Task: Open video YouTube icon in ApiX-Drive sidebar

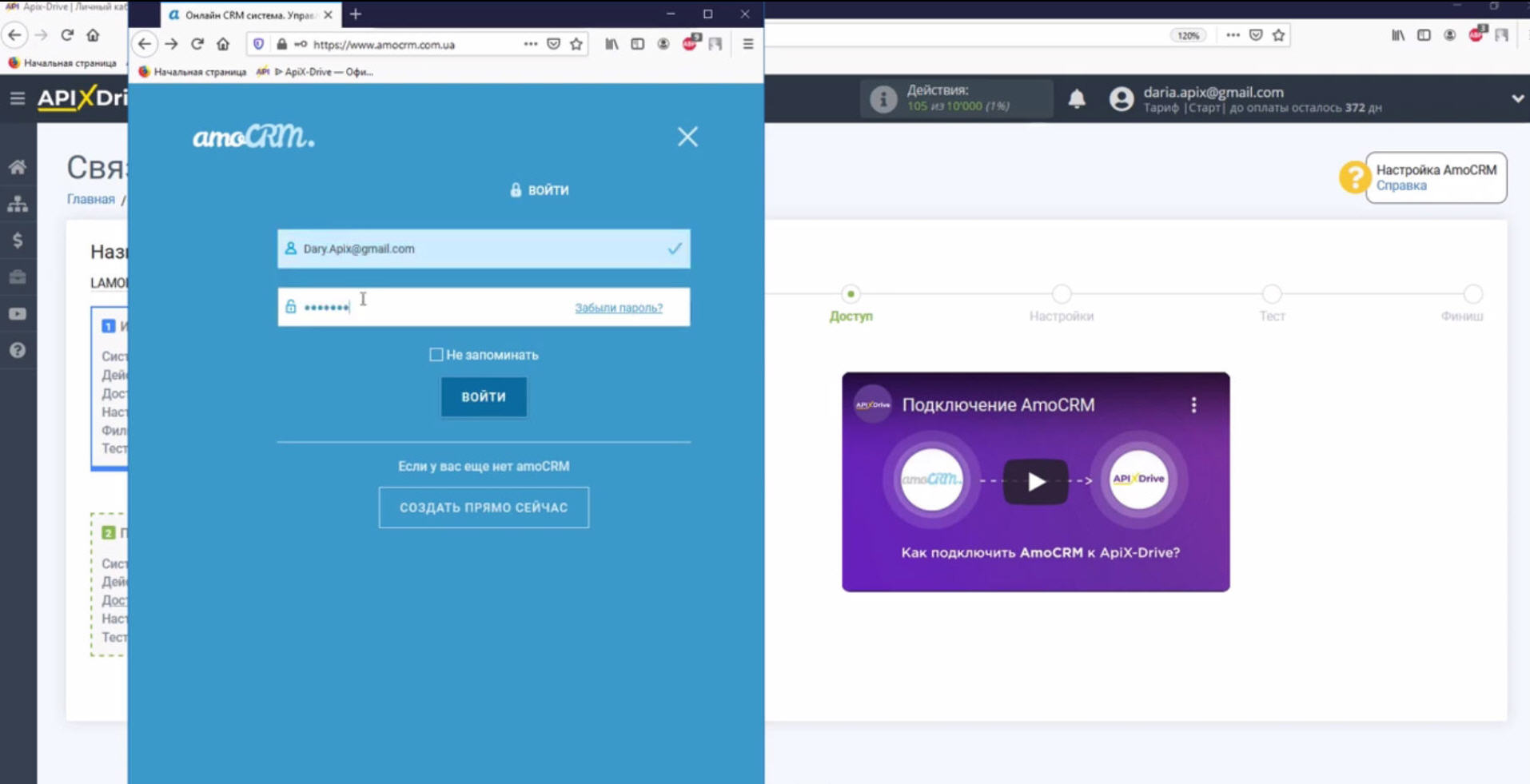Action: [x=17, y=314]
